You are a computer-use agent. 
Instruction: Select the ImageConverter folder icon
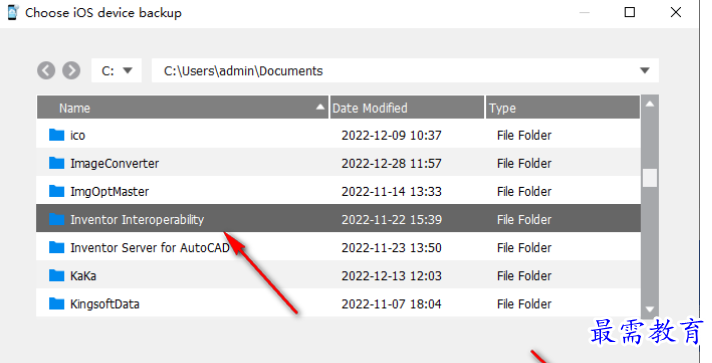[56, 163]
